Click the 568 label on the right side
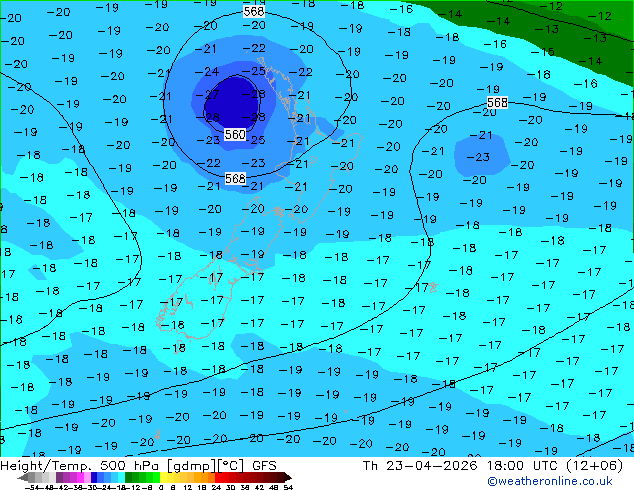The image size is (634, 490). [497, 103]
